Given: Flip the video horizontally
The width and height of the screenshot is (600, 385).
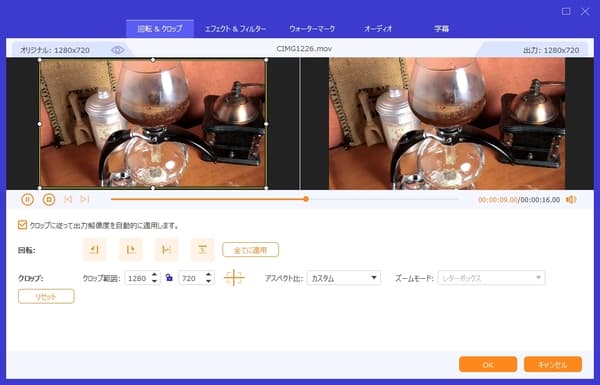Looking at the screenshot, I should tap(166, 250).
